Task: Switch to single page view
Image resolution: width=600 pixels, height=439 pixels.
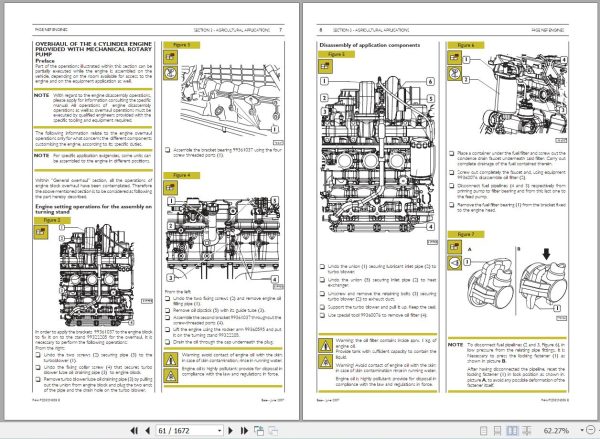Action: pyautogui.click(x=483, y=431)
